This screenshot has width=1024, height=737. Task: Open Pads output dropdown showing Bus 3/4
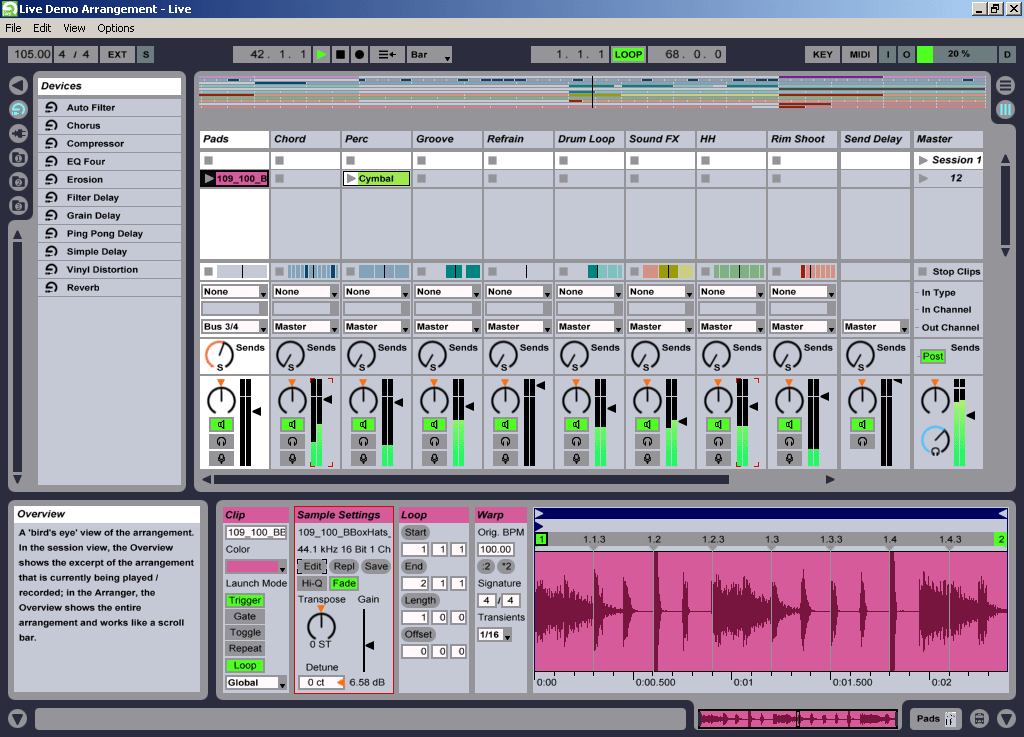[x=234, y=326]
